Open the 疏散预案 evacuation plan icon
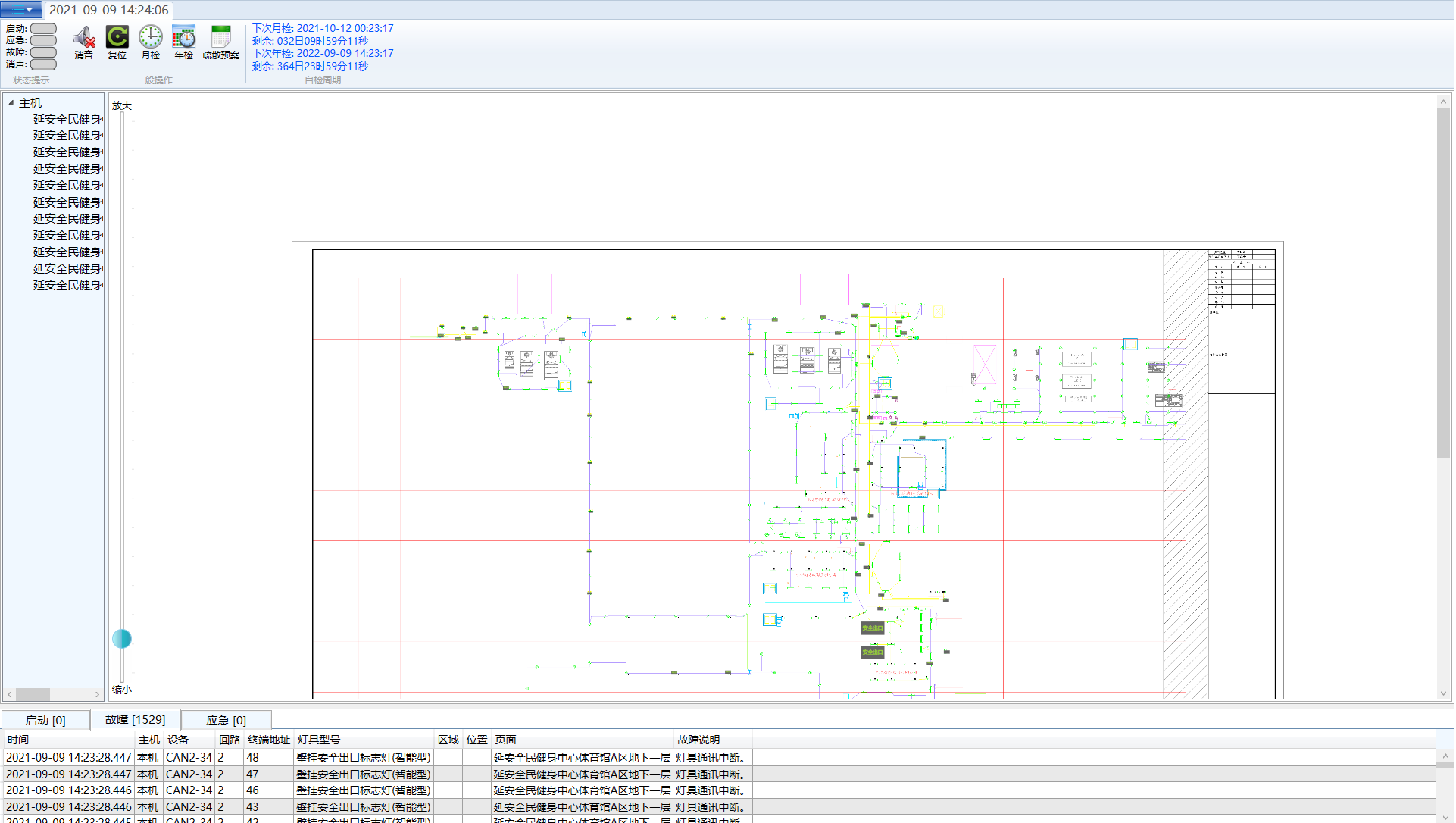The width and height of the screenshot is (1456, 823). point(220,38)
